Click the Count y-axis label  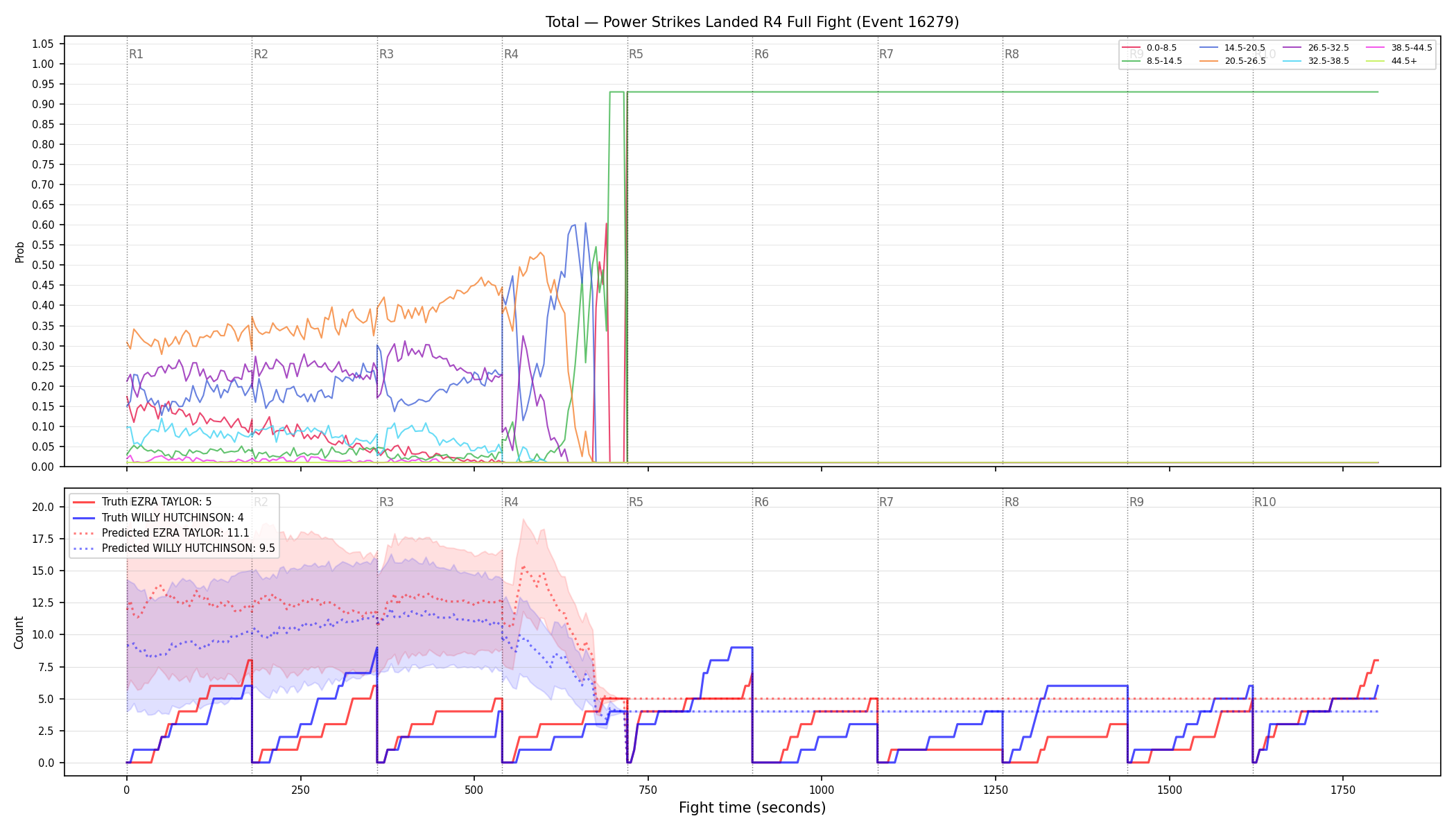[19, 632]
